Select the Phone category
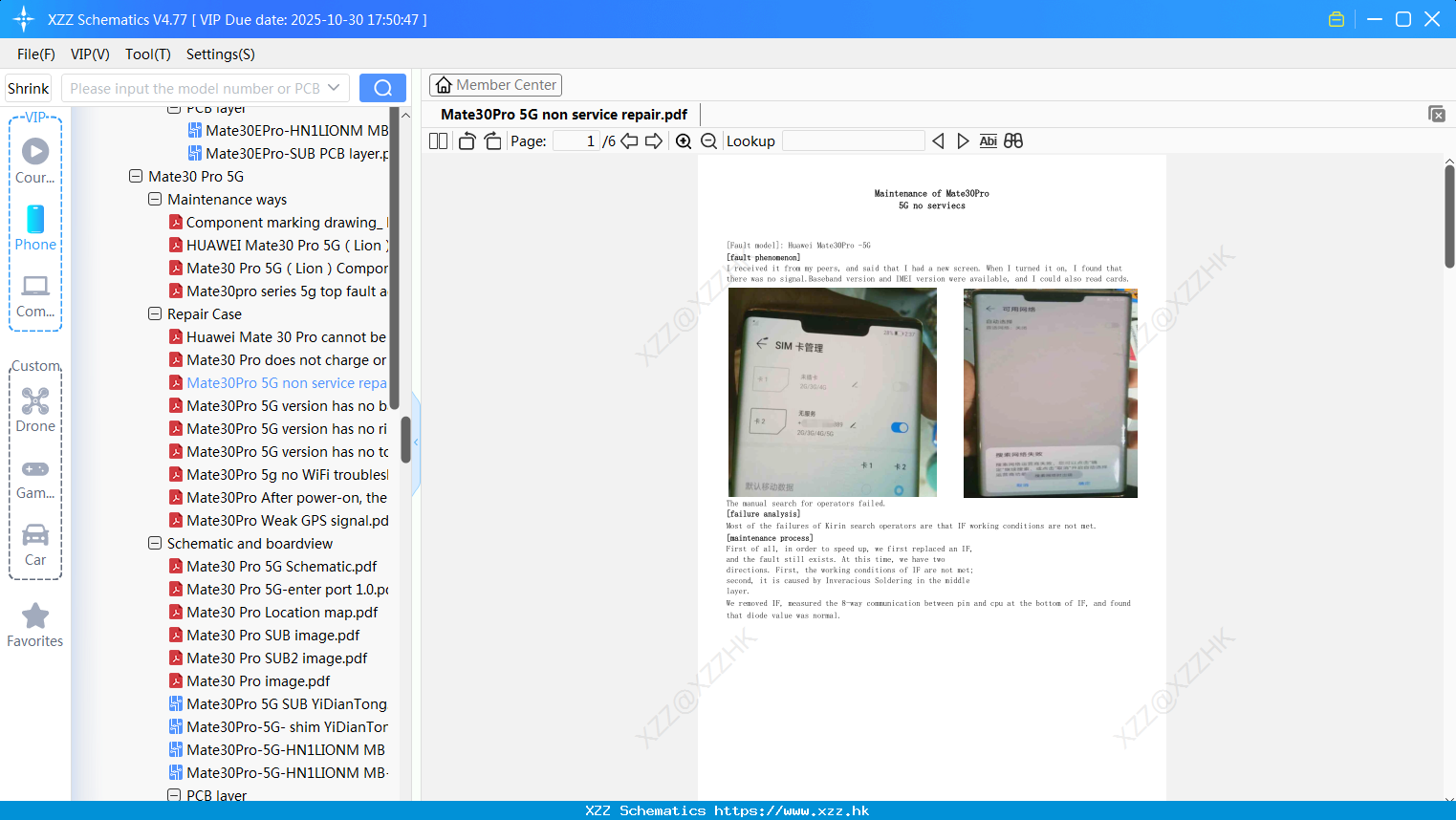Screen dimensions: 1456x820 [x=35, y=227]
